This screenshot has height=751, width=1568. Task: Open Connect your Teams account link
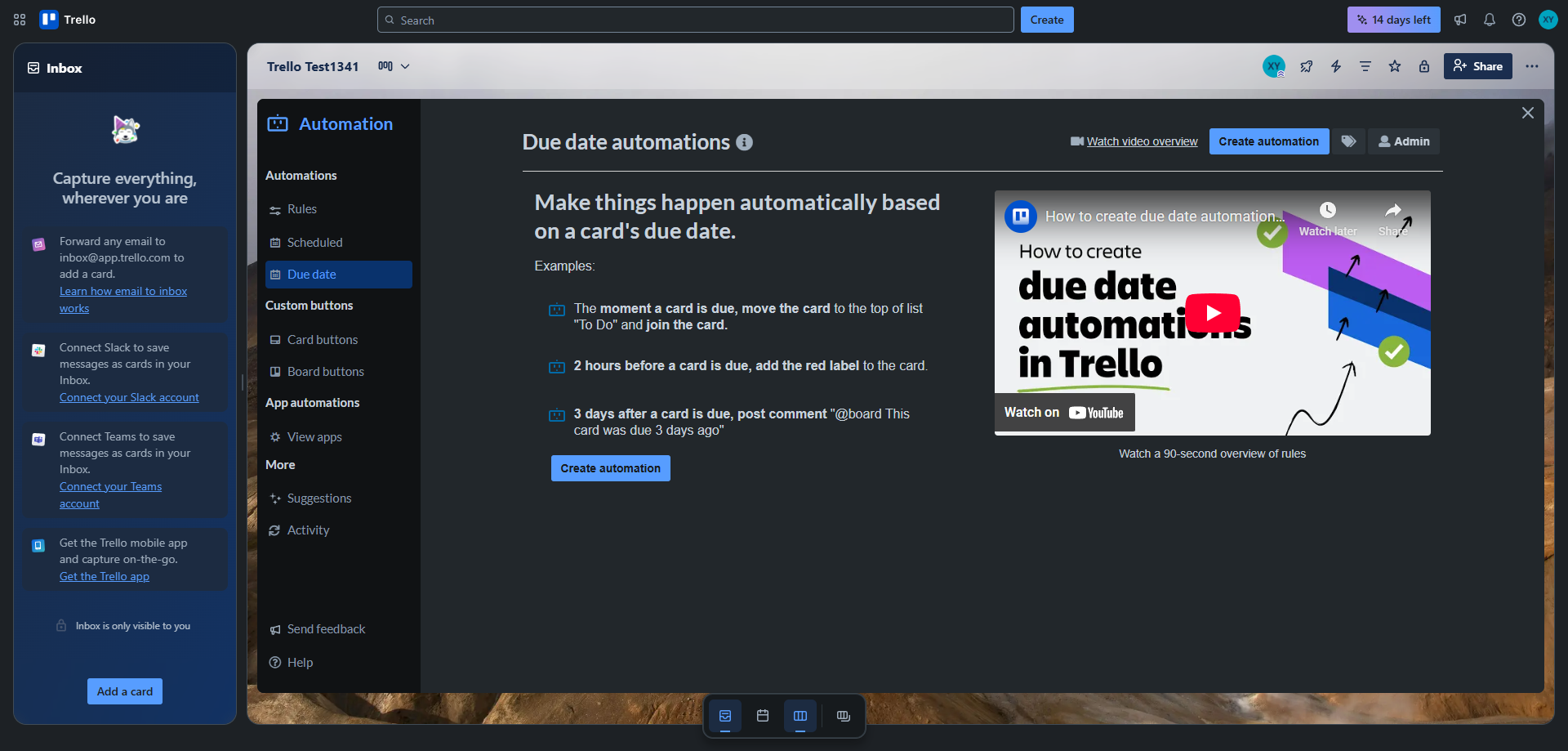click(x=110, y=495)
